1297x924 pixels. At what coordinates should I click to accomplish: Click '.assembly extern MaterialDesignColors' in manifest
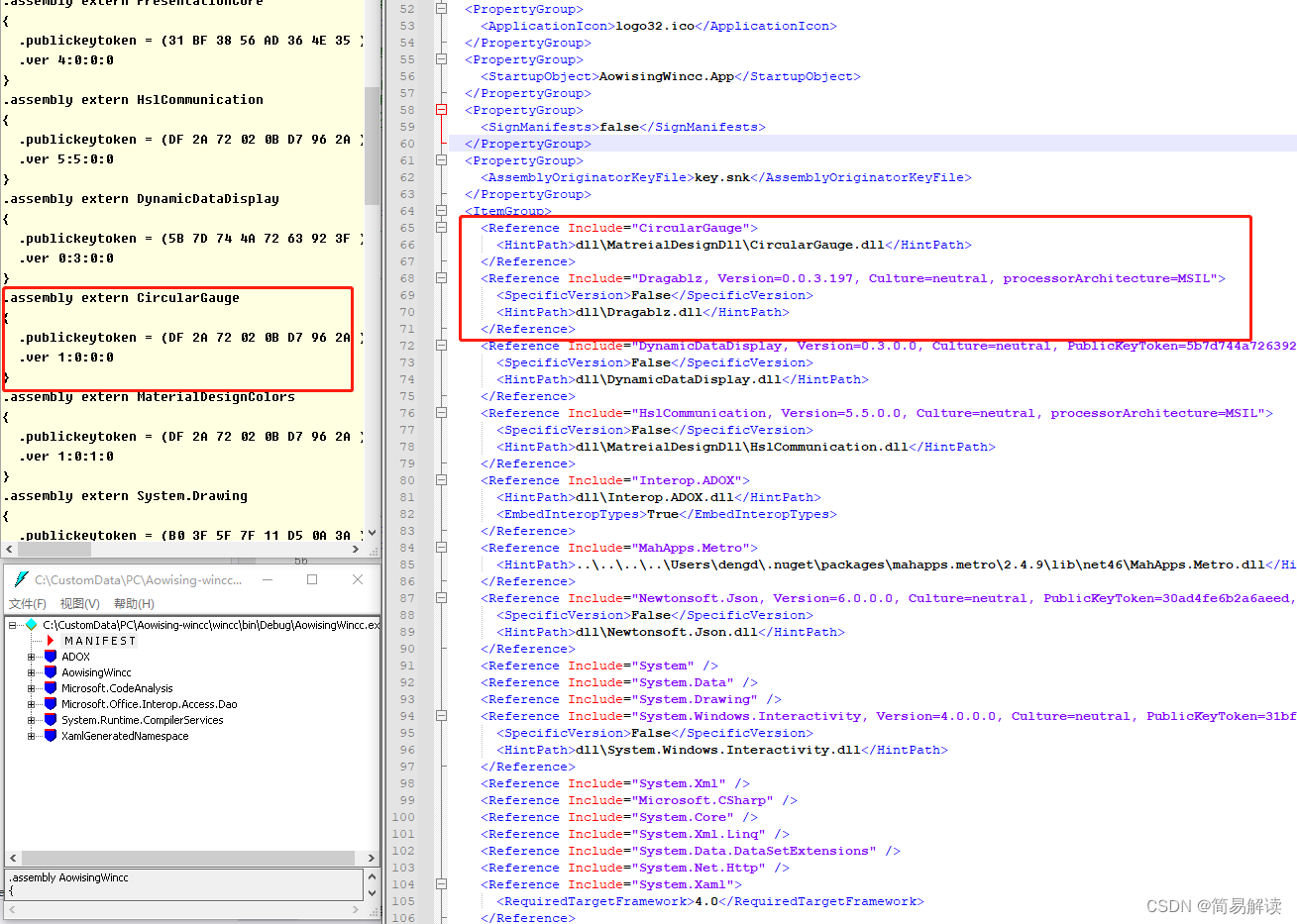(150, 397)
